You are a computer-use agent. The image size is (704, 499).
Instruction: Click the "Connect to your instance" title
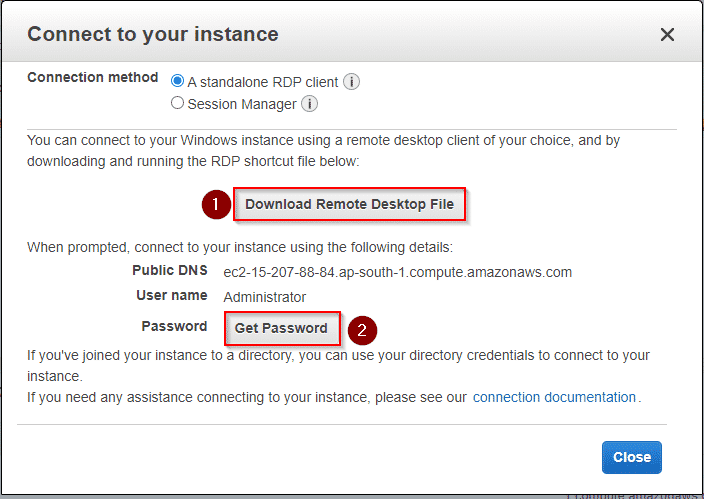pos(153,34)
